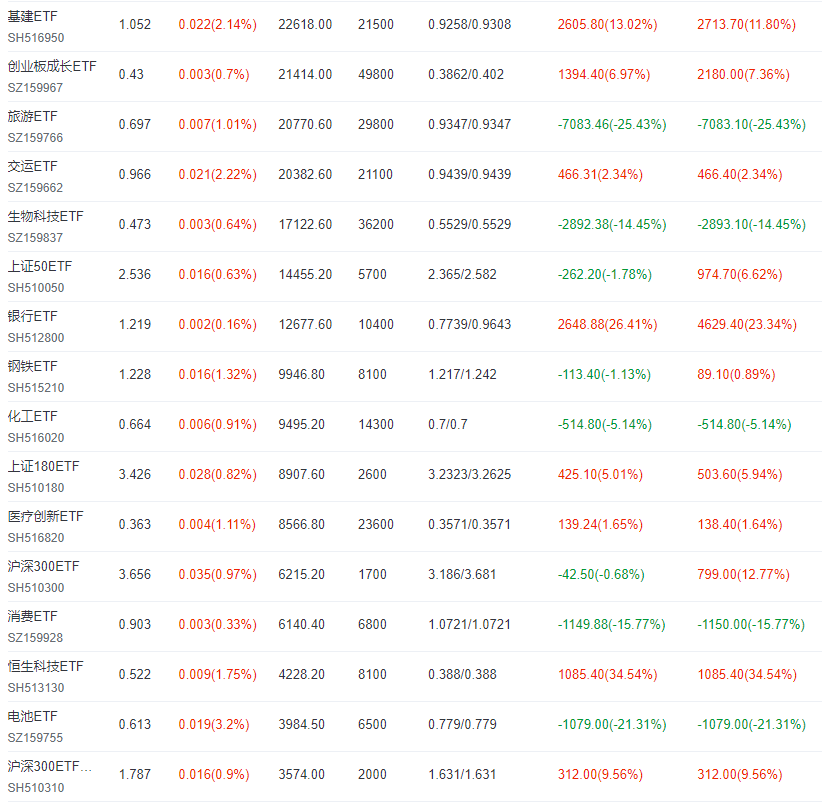The height and width of the screenshot is (804, 822).
Task: Click the profit value 2648.88(26.41%)
Action: click(x=608, y=324)
